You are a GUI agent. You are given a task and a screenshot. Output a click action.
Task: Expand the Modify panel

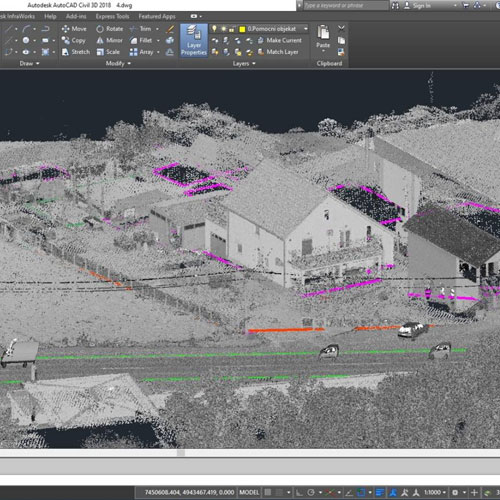pos(118,63)
